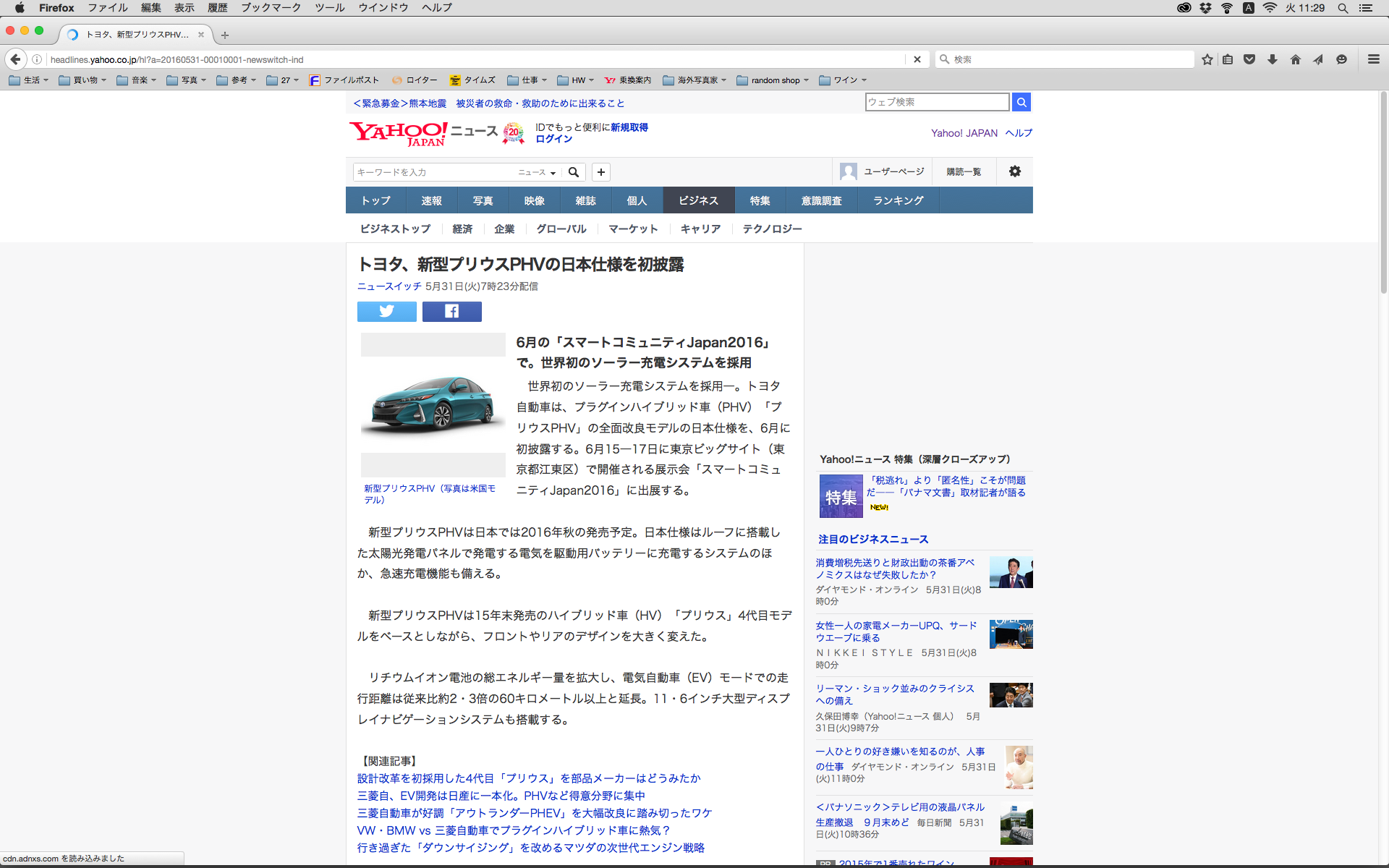Bookmark this page with star icon

pos(1207,59)
